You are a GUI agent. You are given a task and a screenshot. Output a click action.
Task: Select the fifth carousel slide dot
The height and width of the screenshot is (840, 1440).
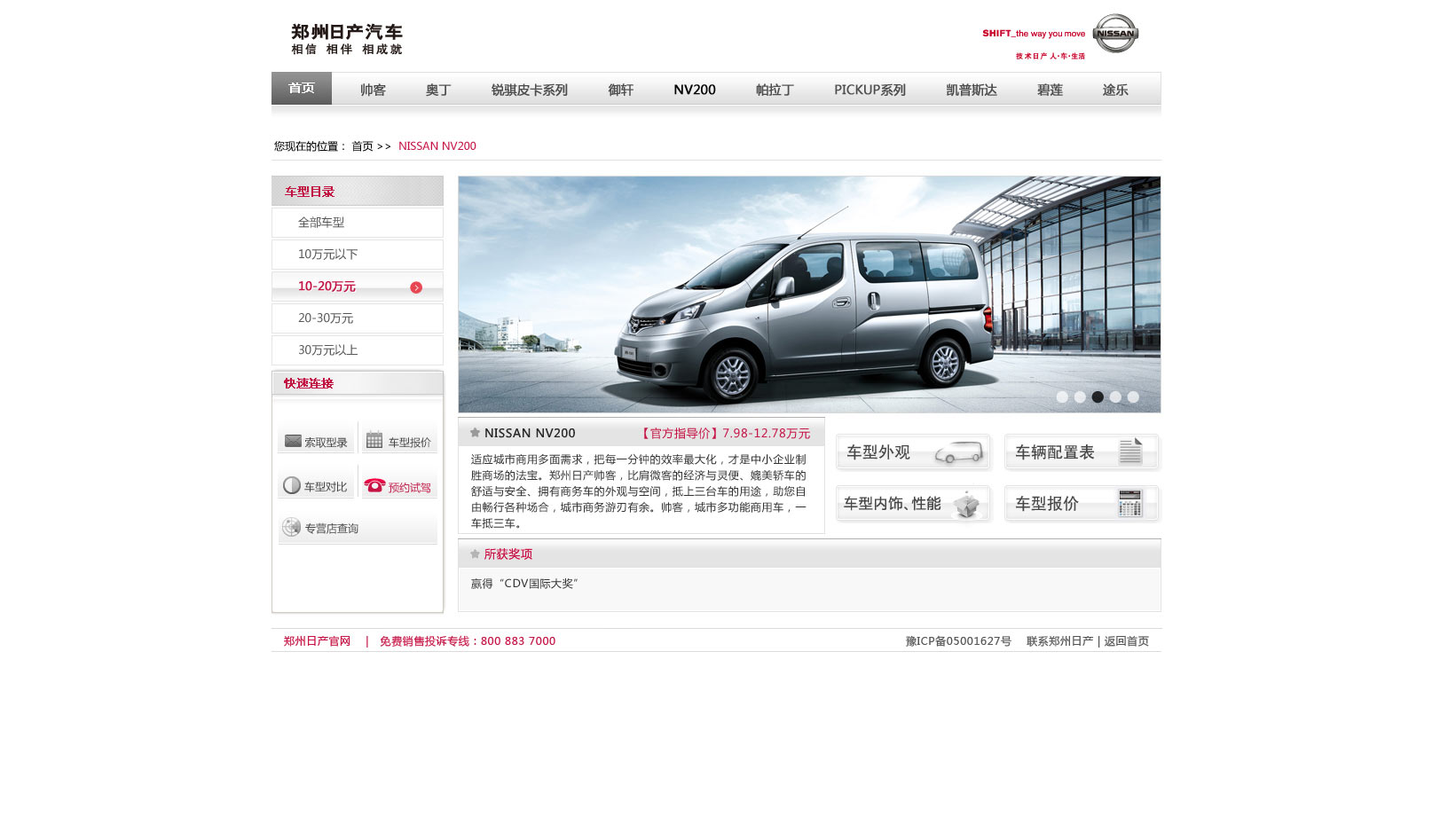coord(1133,397)
